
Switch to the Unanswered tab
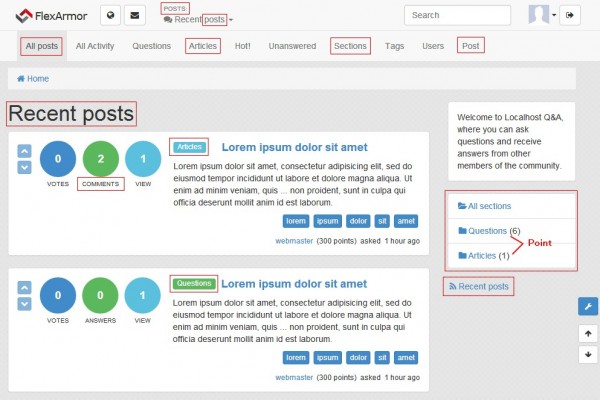click(292, 46)
